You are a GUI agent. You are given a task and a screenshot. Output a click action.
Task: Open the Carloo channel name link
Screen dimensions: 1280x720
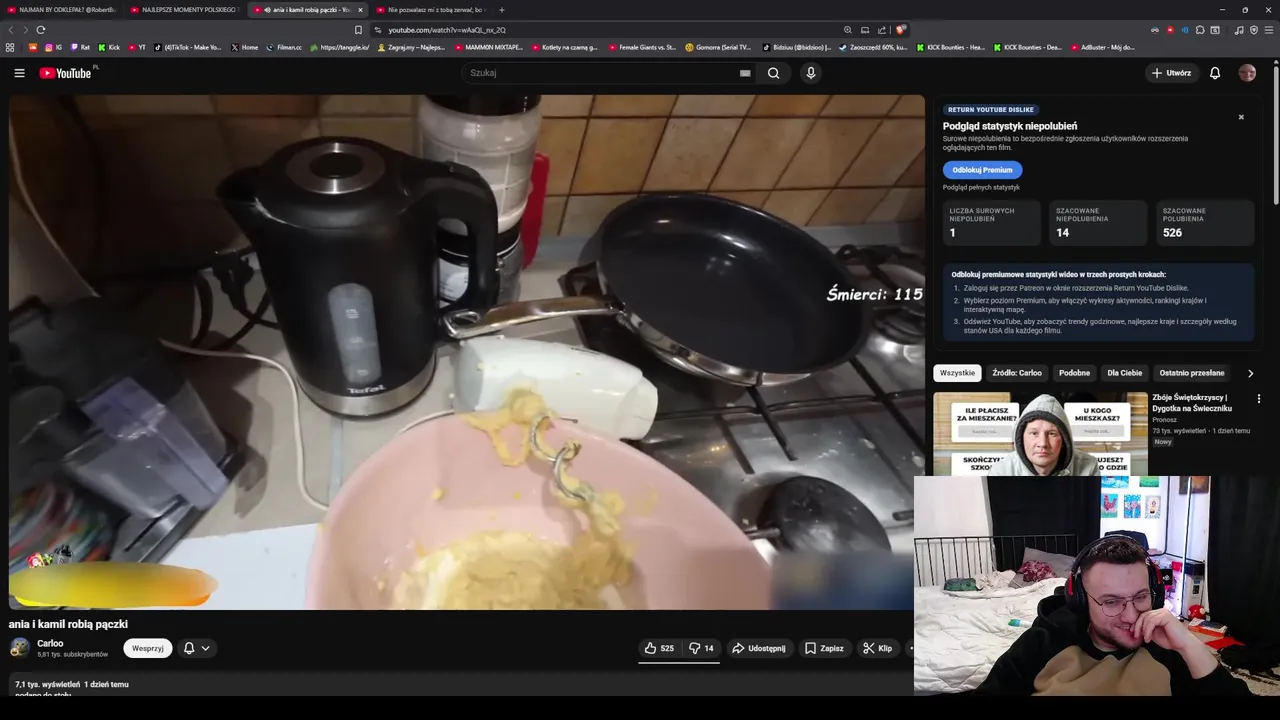click(50, 643)
